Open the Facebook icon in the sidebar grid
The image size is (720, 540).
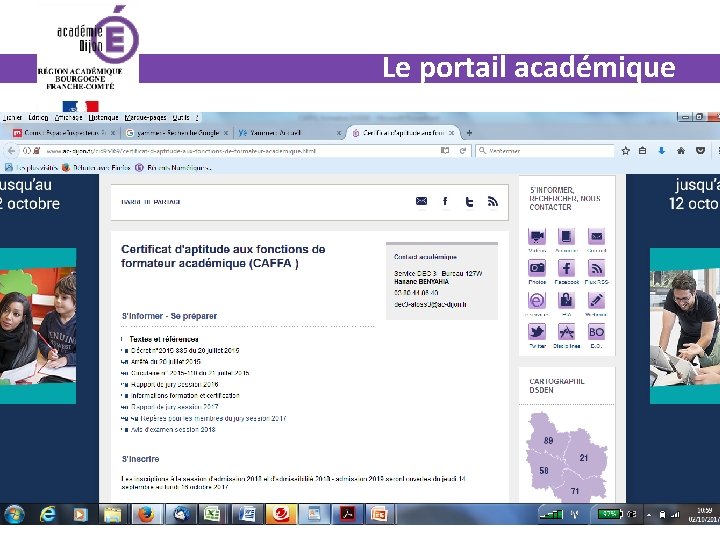coord(566,268)
